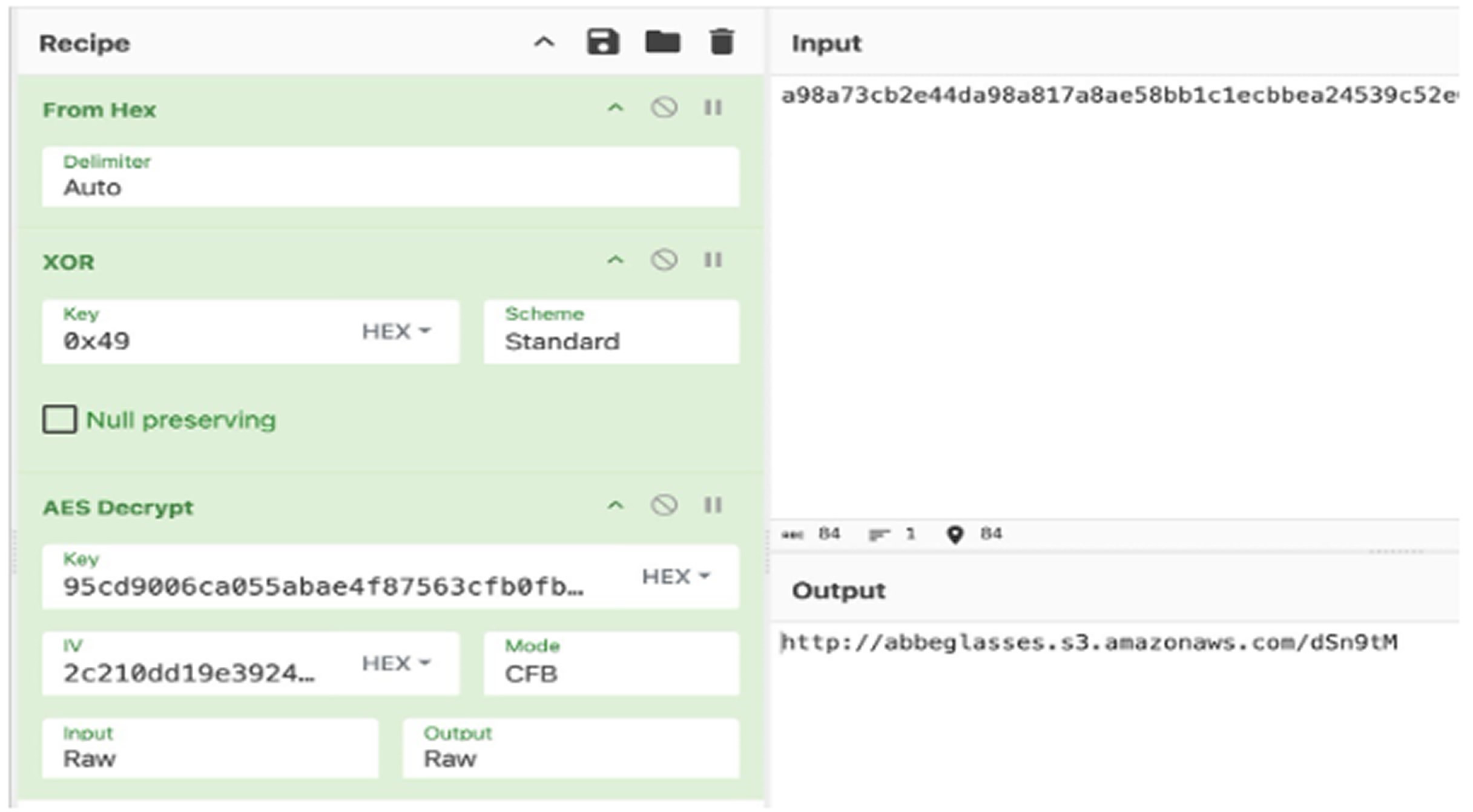Collapse the XOR operation
The width and height of the screenshot is (1473, 812).
[x=615, y=261]
